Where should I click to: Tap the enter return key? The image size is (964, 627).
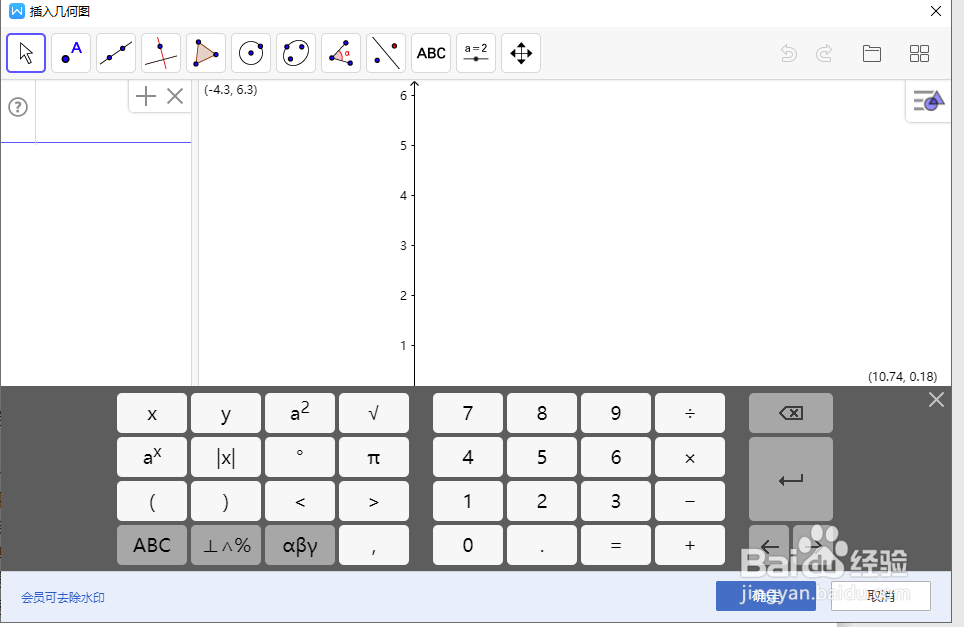pos(791,479)
